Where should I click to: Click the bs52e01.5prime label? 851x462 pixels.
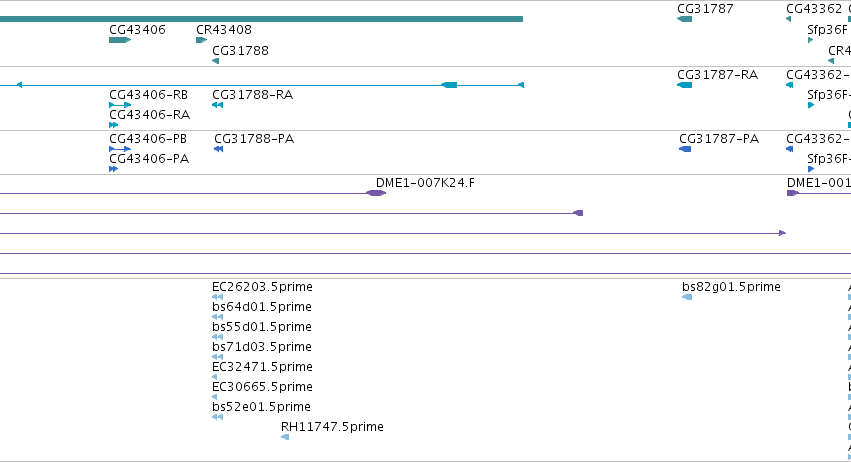click(262, 407)
